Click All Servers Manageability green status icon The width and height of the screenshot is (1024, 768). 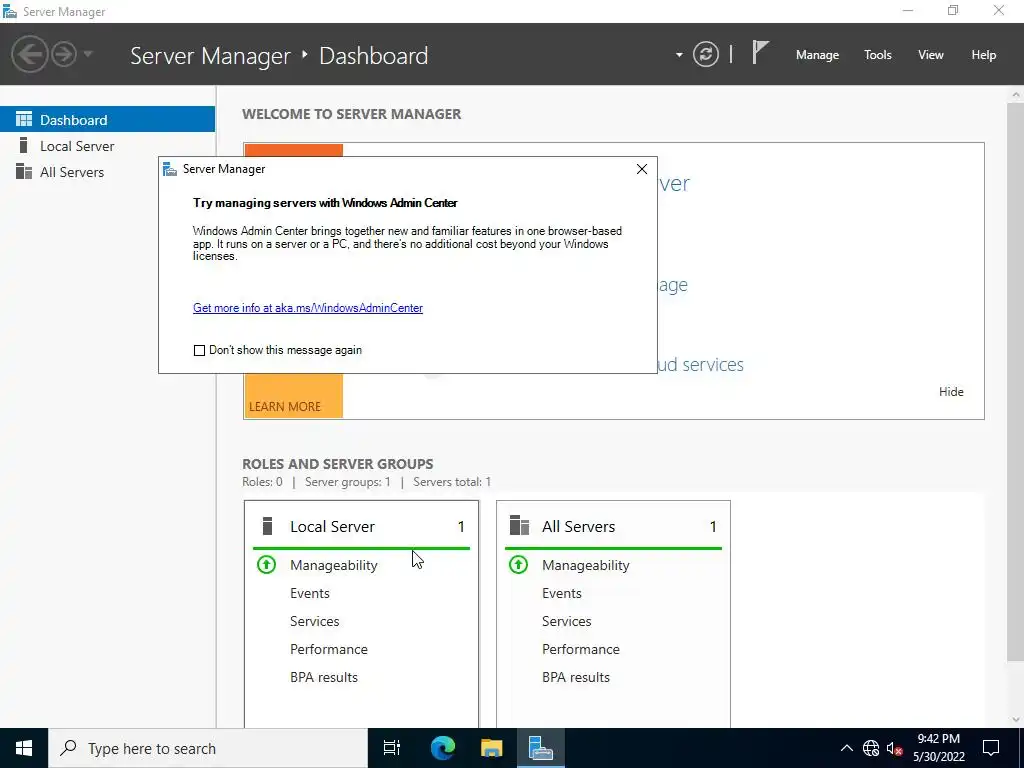pos(519,564)
